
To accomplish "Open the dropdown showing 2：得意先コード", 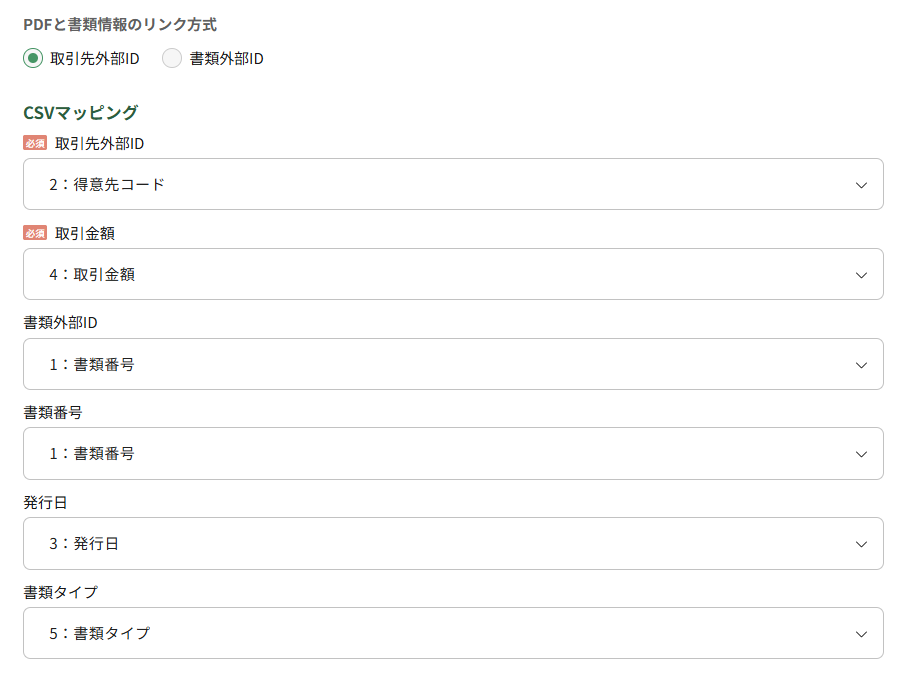I will click(452, 185).
